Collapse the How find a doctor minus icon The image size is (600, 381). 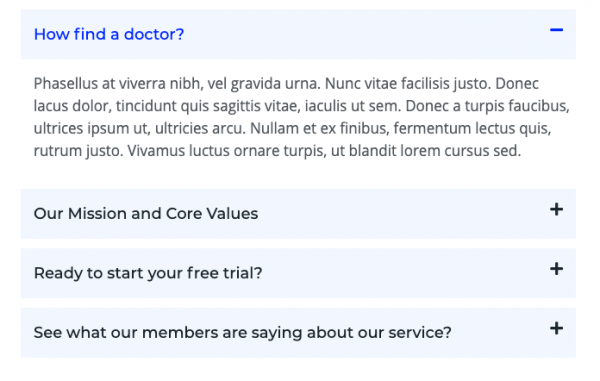click(556, 30)
